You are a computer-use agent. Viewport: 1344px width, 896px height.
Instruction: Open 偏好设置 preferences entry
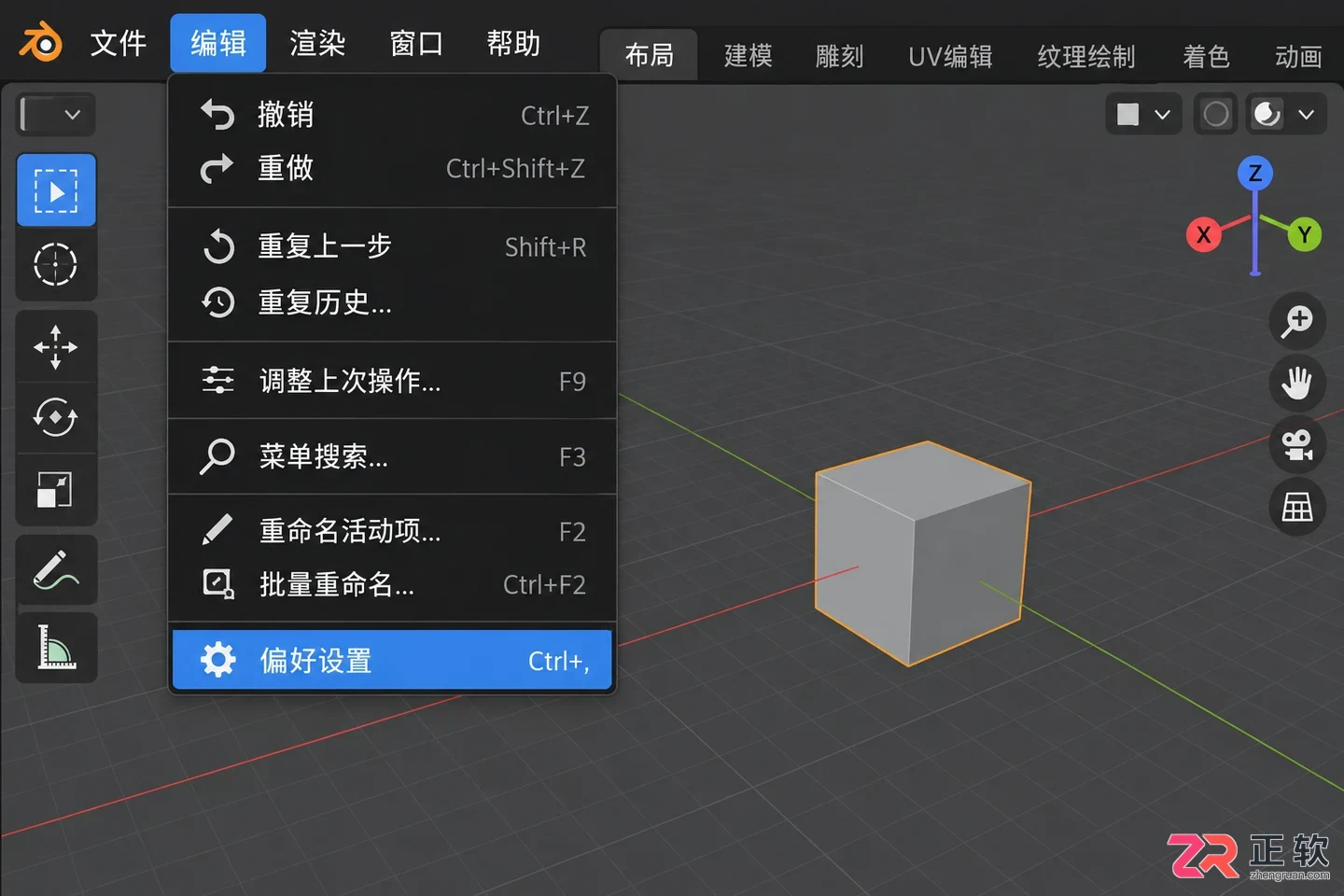pyautogui.click(x=393, y=661)
